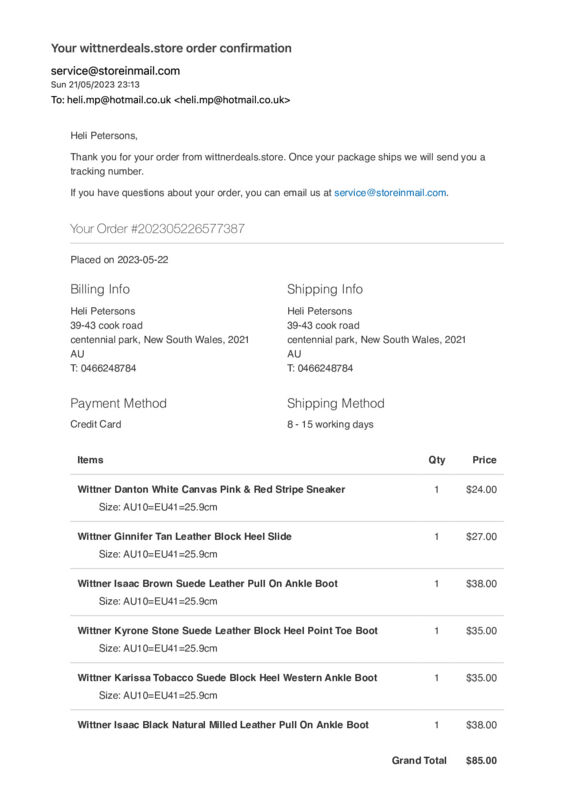Image resolution: width=566 pixels, height=800 pixels.
Task: Click the Price column header
Action: click(484, 460)
